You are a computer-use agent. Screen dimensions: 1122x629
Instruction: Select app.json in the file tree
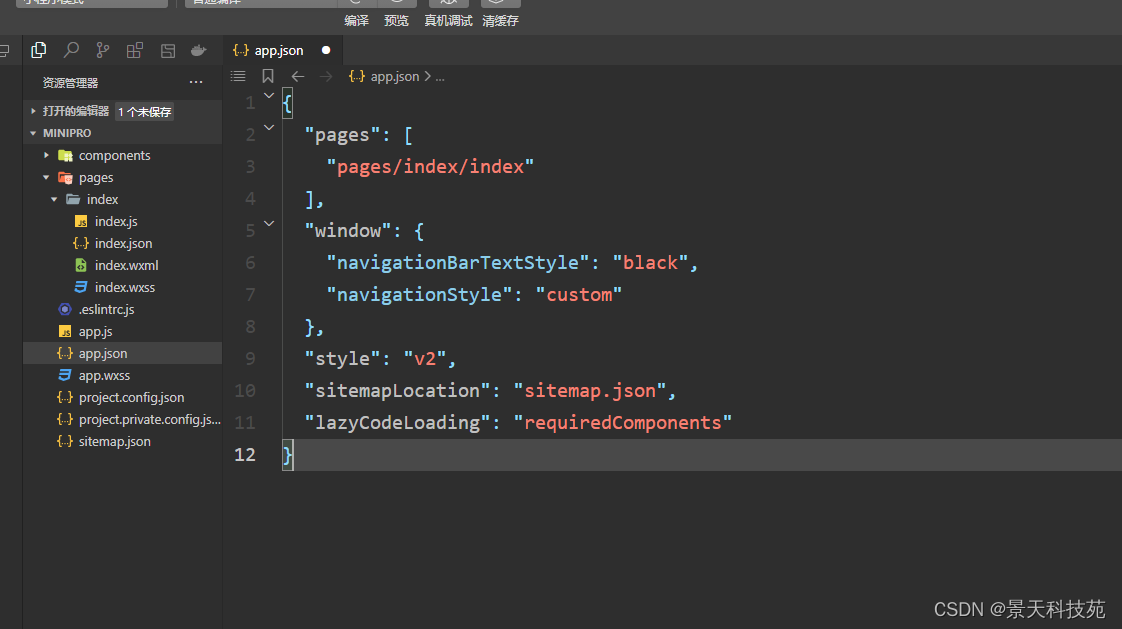pos(122,353)
